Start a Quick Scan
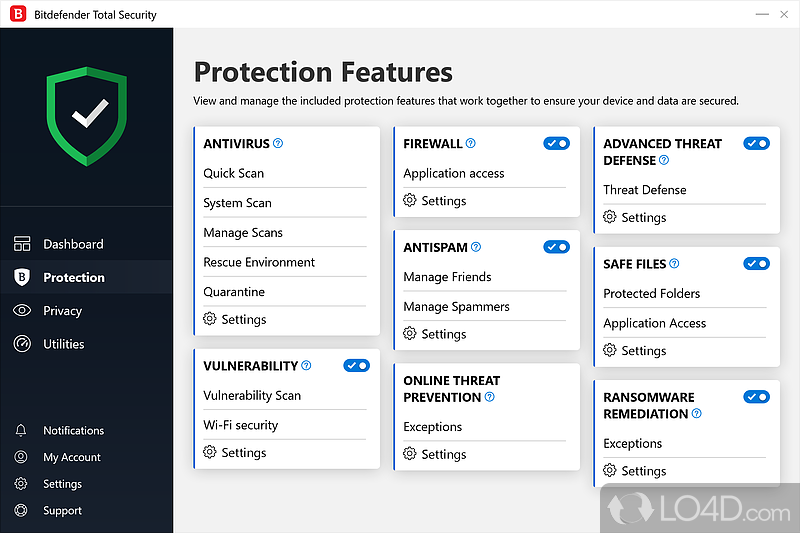 click(234, 173)
